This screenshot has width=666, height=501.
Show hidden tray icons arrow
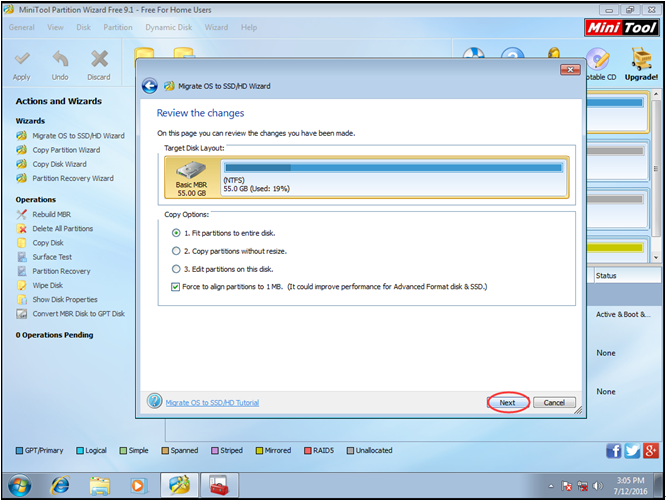[x=551, y=486]
